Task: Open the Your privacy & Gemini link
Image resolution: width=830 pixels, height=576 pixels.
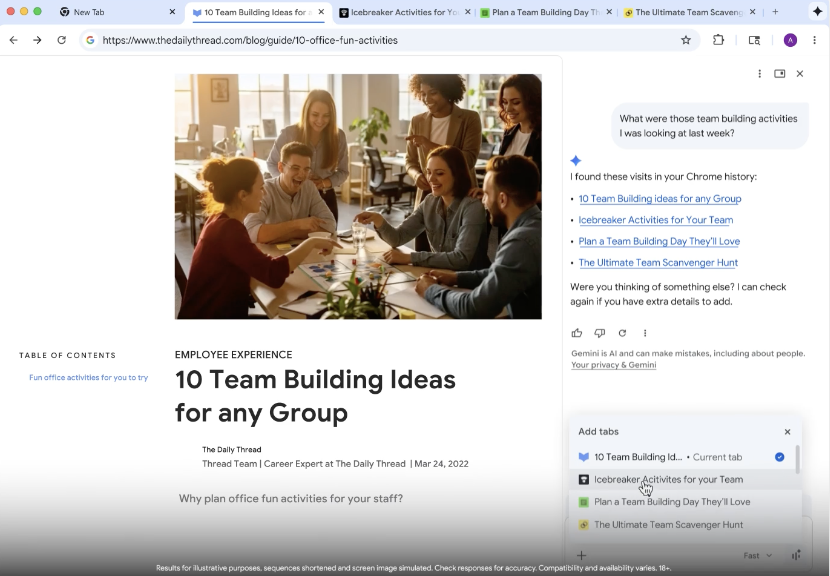Action: [613, 365]
